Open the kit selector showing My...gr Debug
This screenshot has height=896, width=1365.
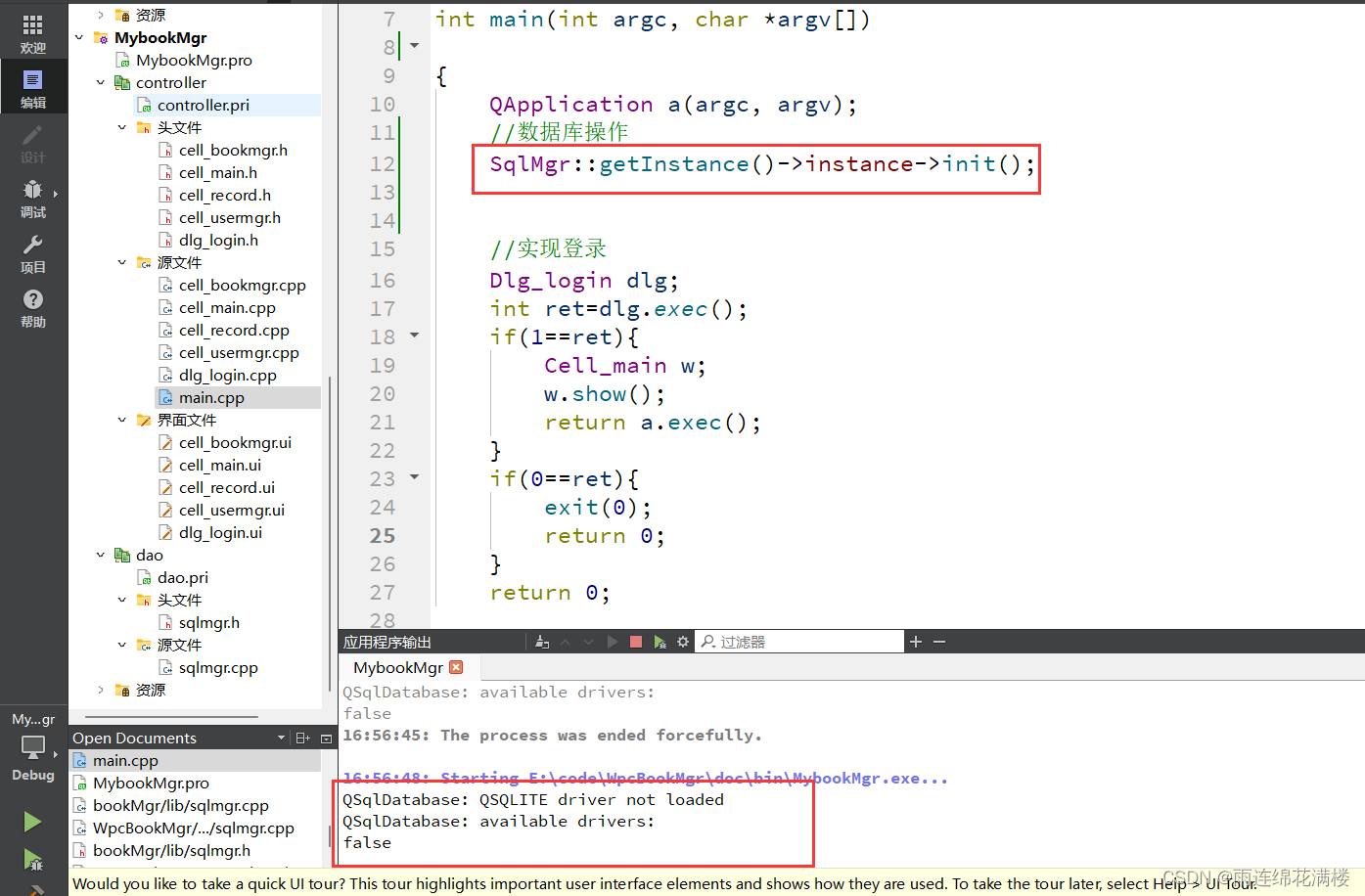(x=33, y=748)
